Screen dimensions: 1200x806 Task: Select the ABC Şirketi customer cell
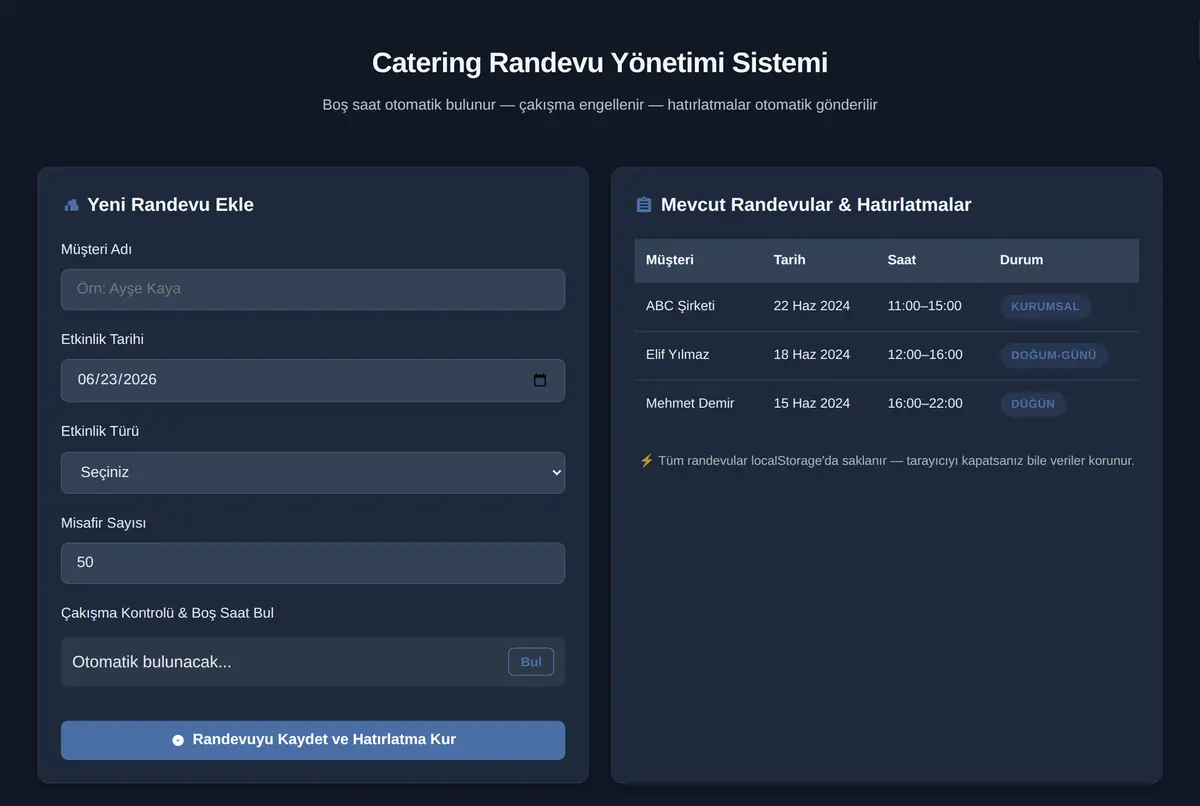(x=680, y=306)
